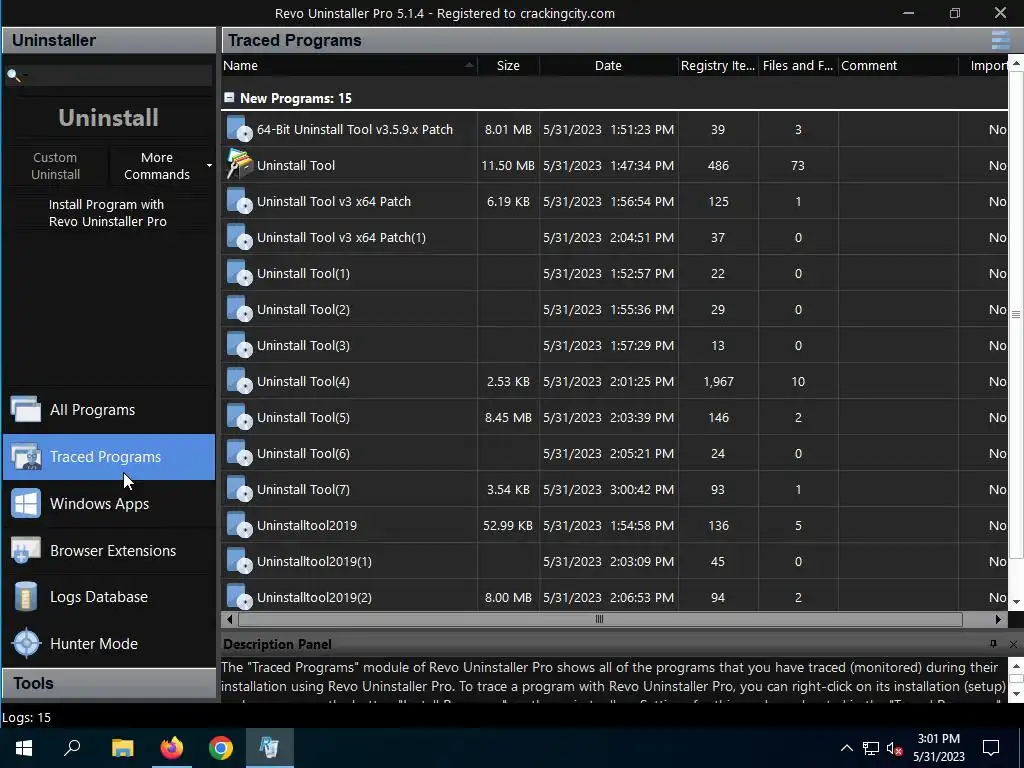Click the Uninstall Tool(7) row icon
1024x768 pixels.
tap(239, 488)
